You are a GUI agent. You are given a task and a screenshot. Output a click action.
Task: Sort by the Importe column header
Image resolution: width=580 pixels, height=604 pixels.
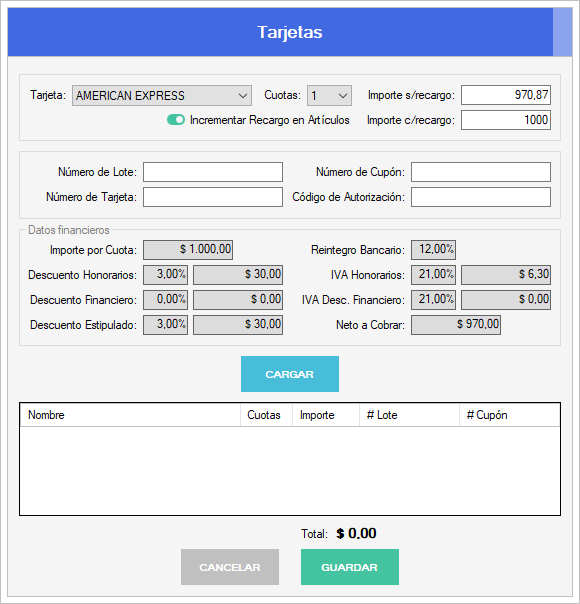(326, 415)
